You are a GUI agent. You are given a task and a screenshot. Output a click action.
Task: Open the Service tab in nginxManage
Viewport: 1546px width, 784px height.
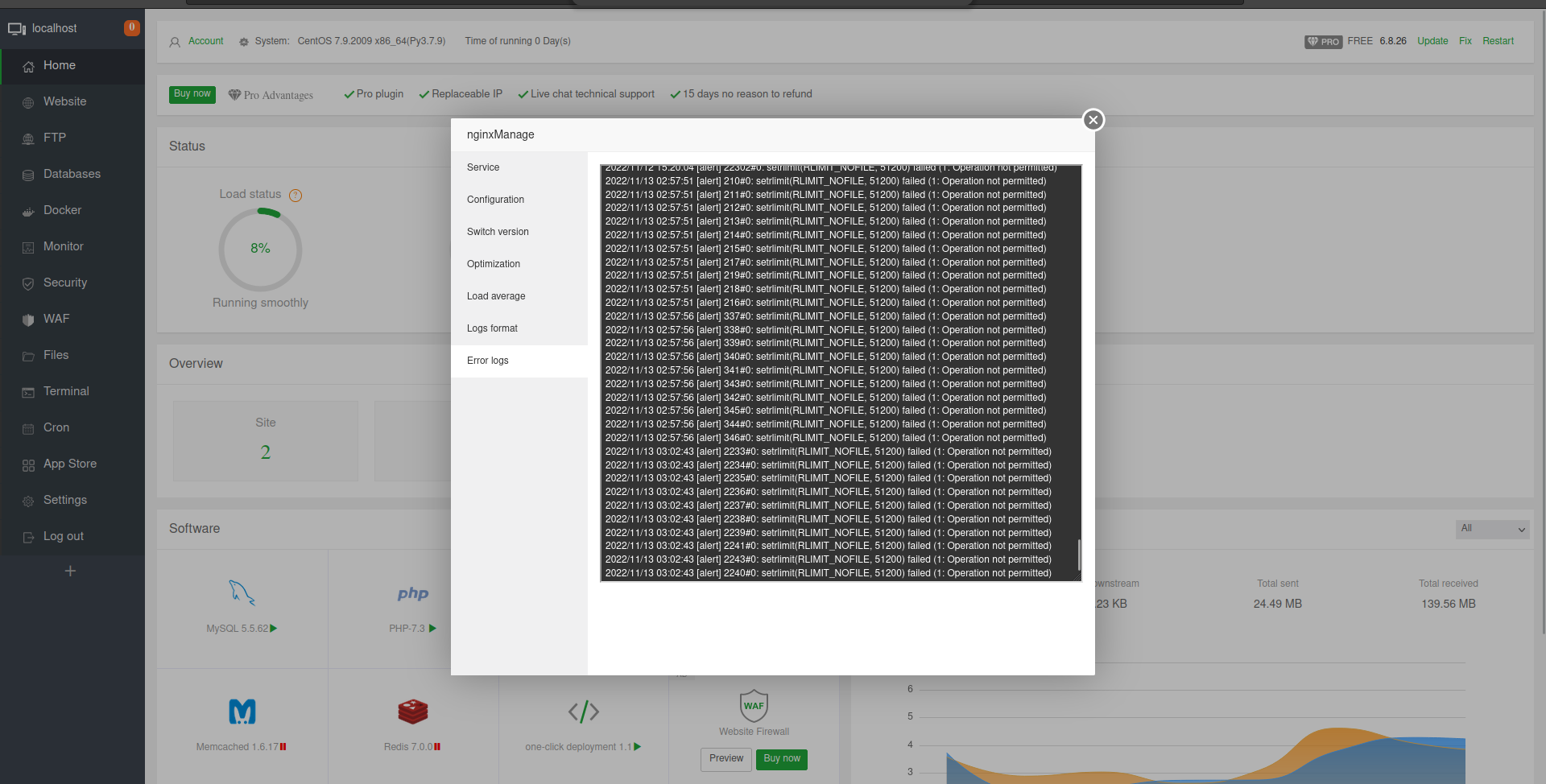pos(483,167)
